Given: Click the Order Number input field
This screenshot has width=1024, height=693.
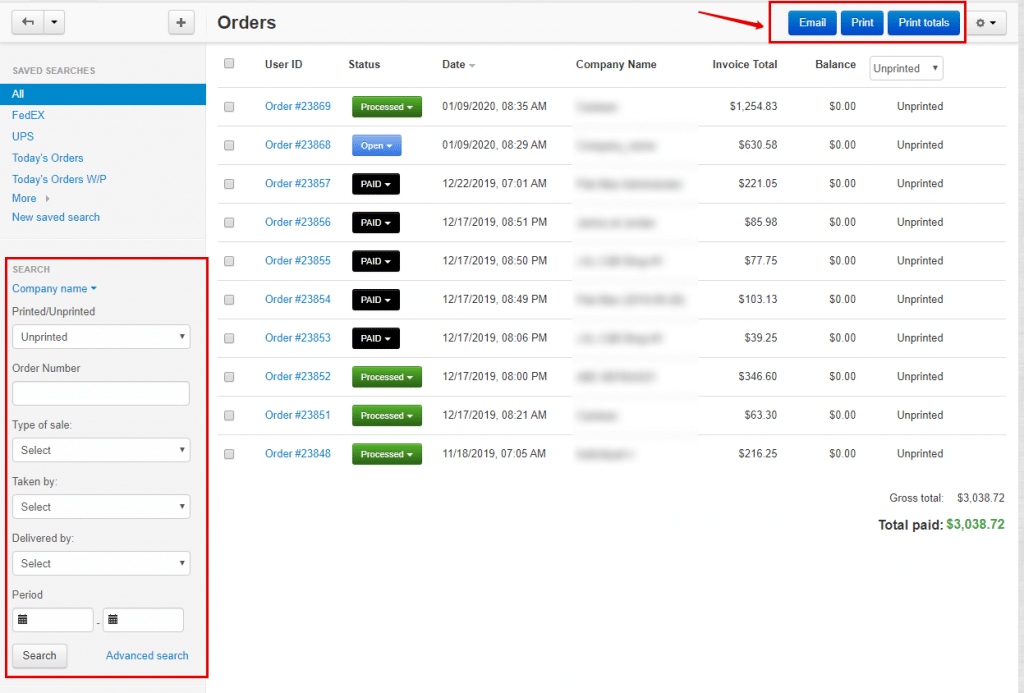Looking at the screenshot, I should [x=101, y=394].
